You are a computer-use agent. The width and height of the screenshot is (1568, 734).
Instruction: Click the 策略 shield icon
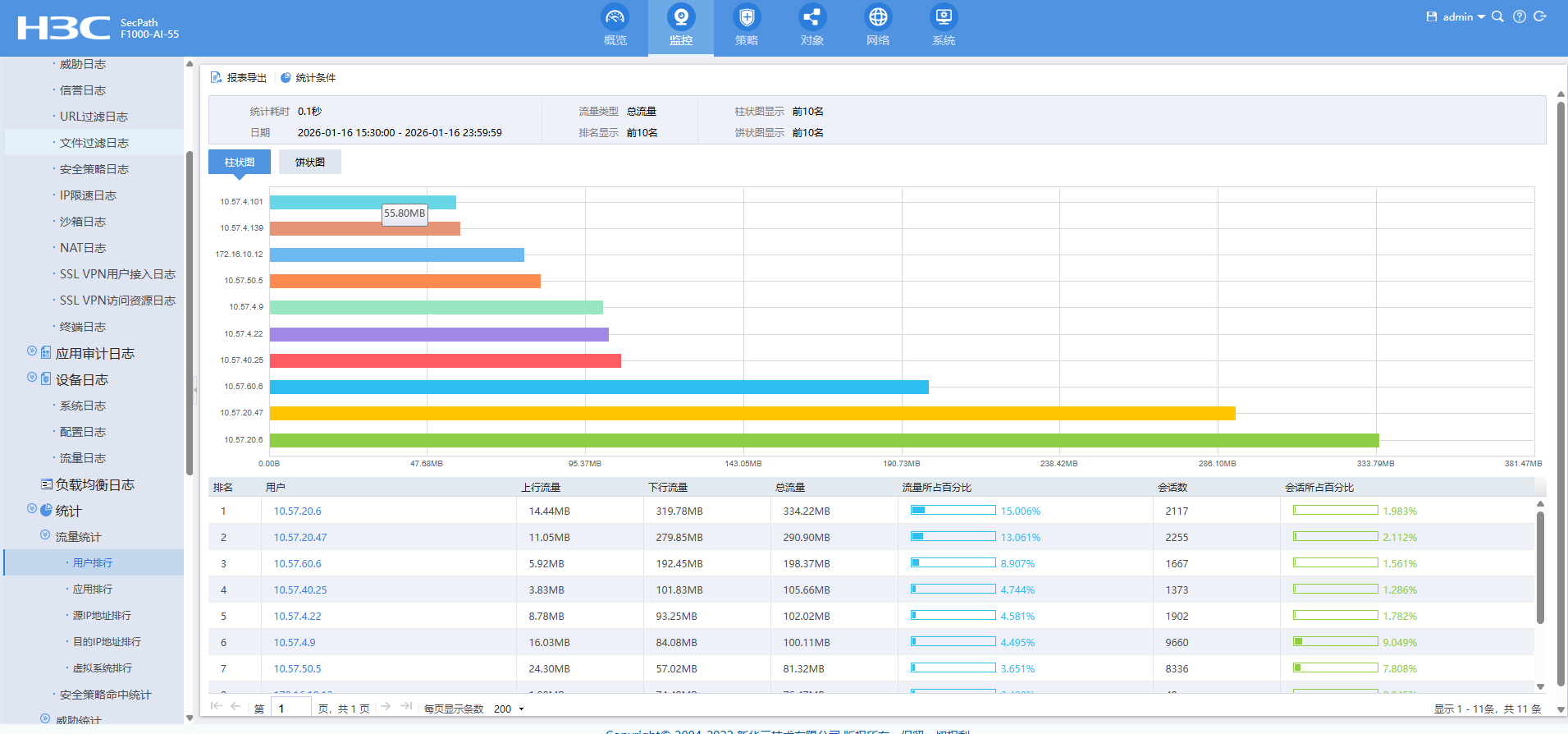click(746, 18)
